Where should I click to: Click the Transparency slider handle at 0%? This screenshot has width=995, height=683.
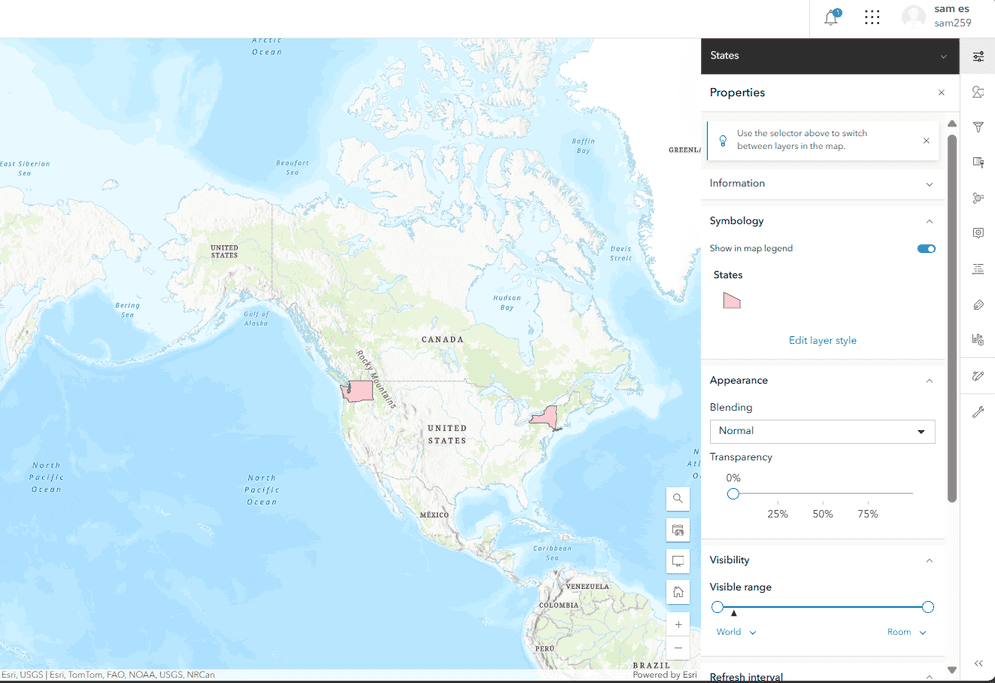(733, 494)
